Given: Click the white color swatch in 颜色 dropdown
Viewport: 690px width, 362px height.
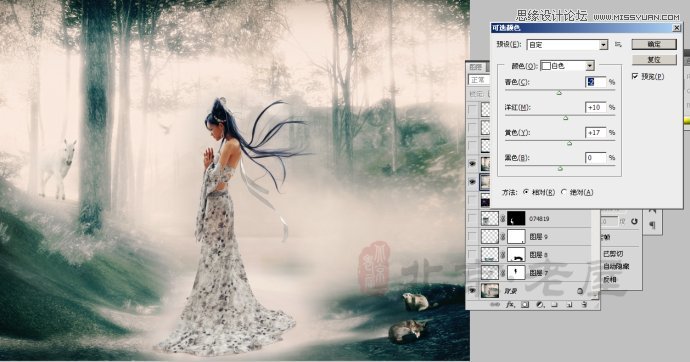Looking at the screenshot, I should tap(546, 66).
